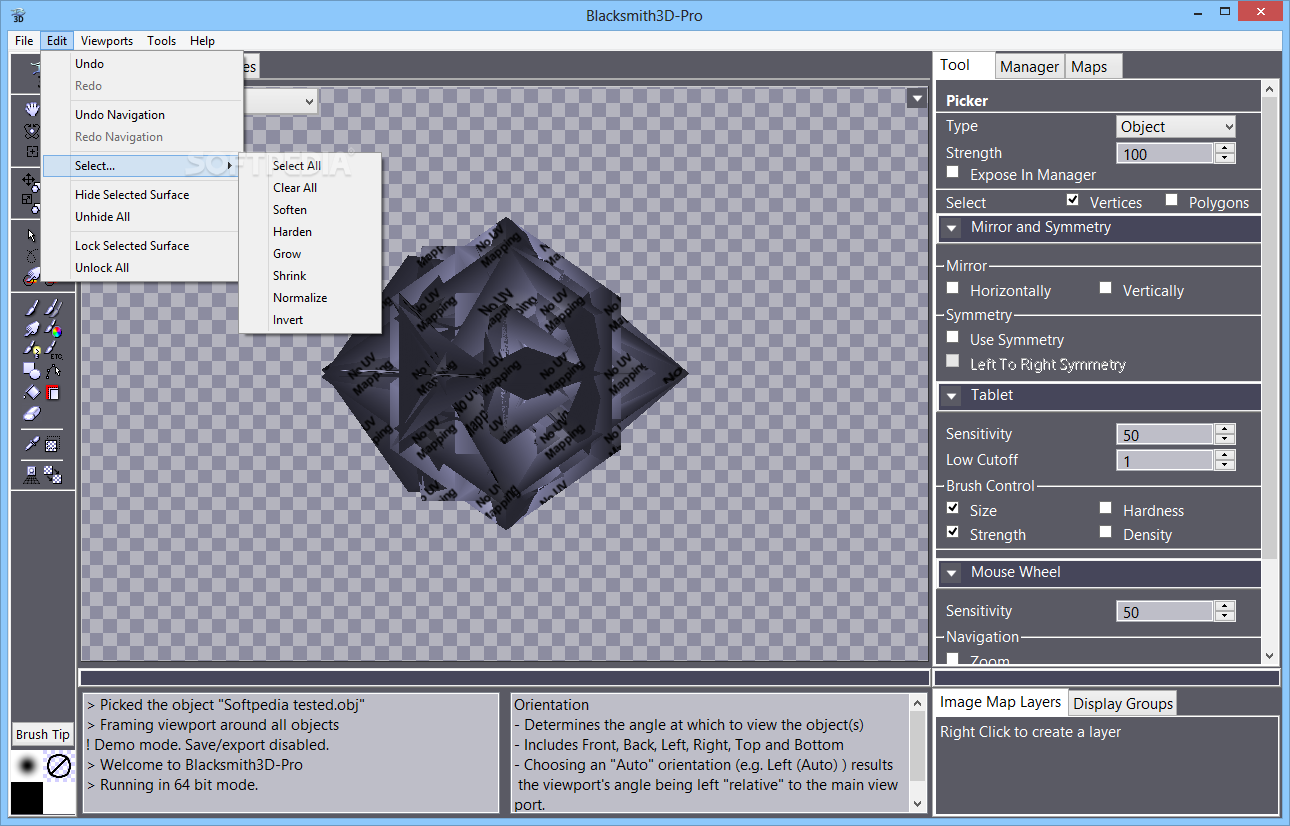The width and height of the screenshot is (1290, 826).
Task: Check the Polygons select checkbox
Action: (x=1172, y=200)
